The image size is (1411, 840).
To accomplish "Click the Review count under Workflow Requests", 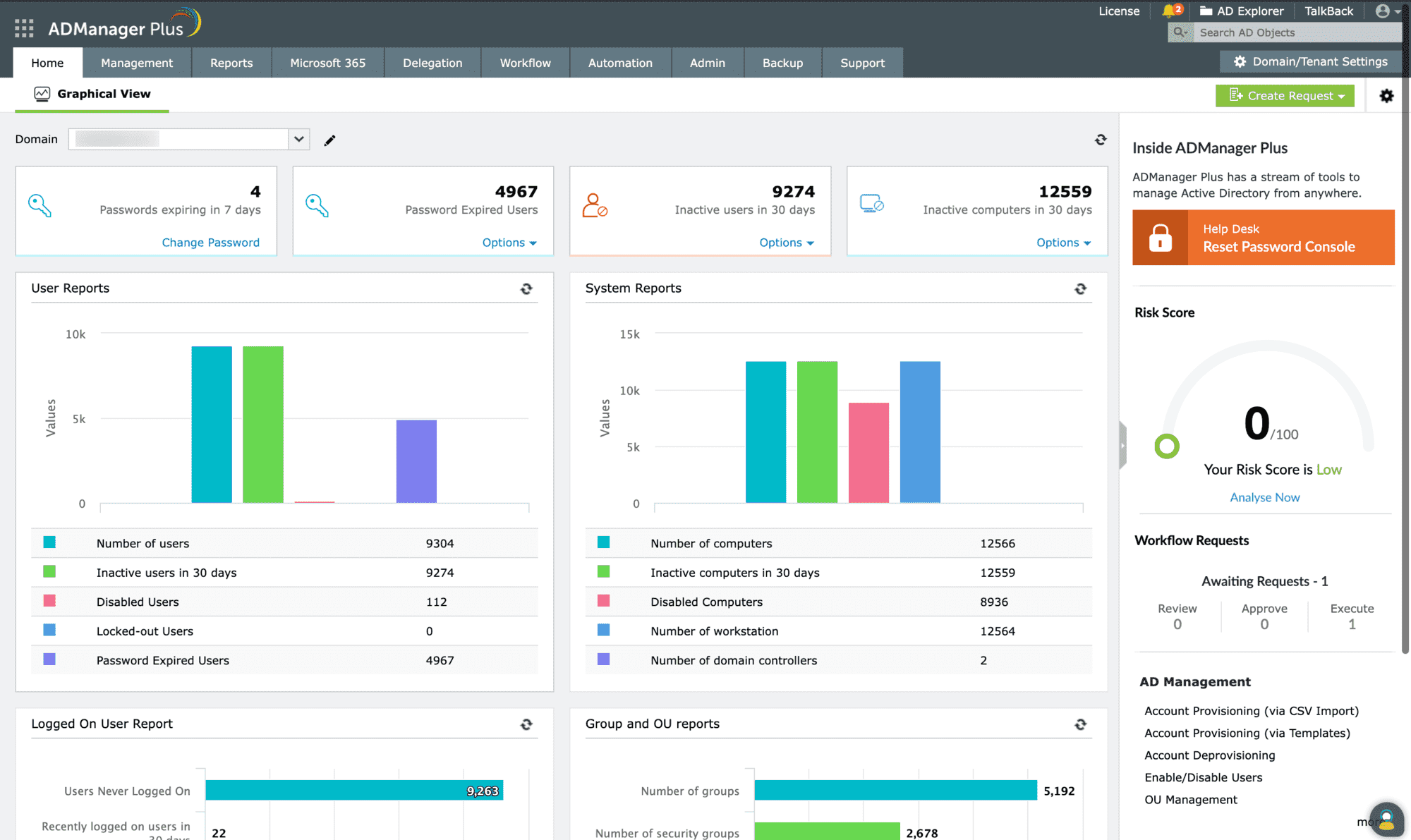I will [1177, 624].
